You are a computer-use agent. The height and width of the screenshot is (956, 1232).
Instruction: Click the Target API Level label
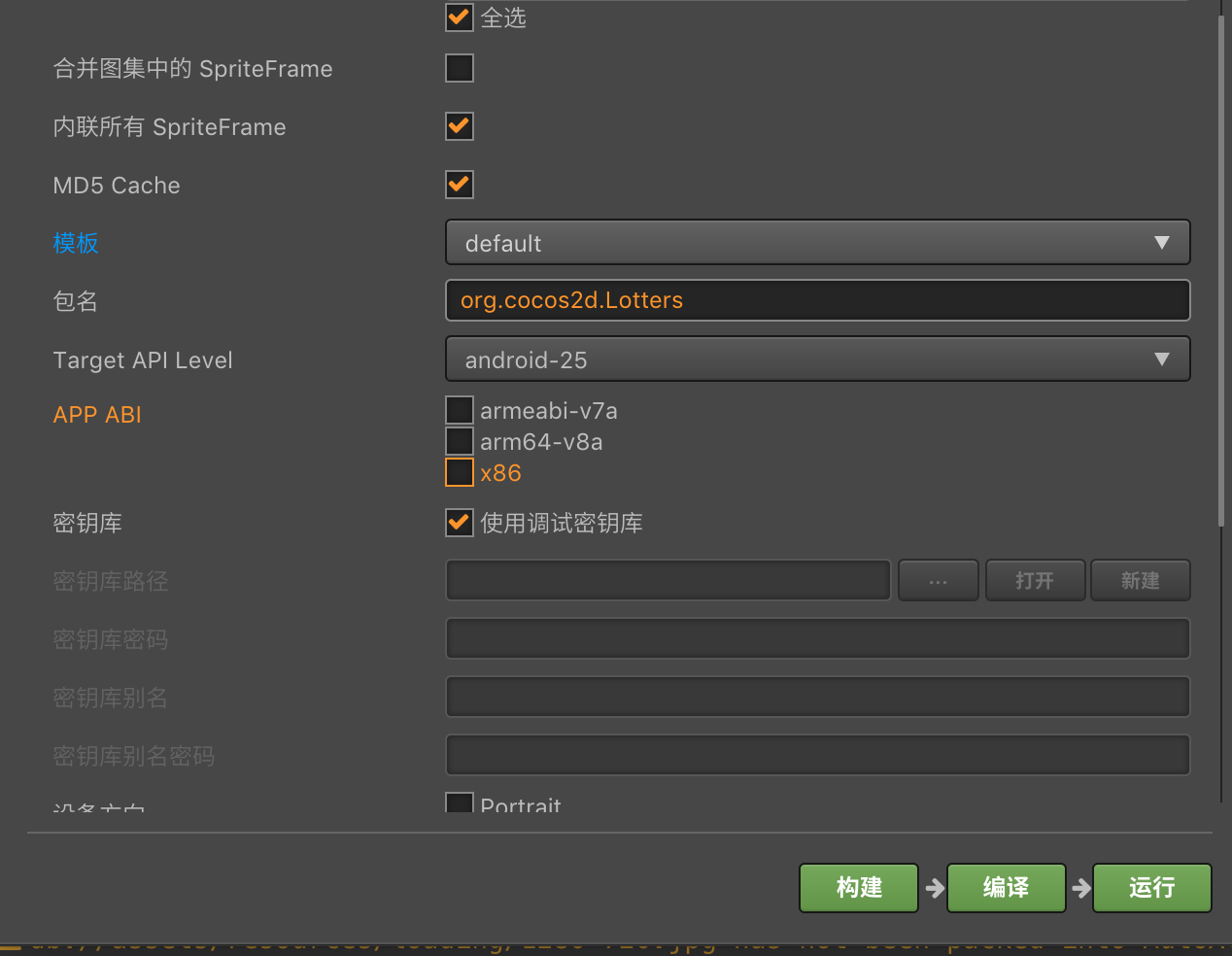point(143,360)
